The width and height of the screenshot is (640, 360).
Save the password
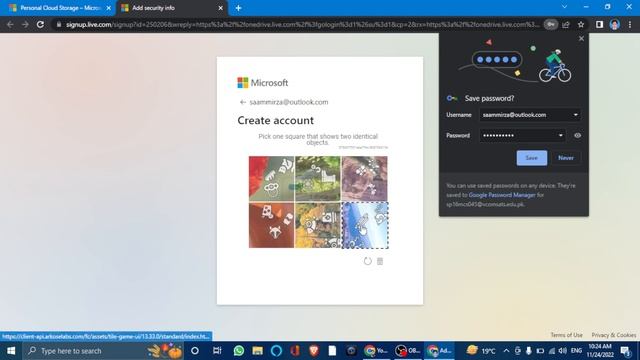[x=531, y=158]
